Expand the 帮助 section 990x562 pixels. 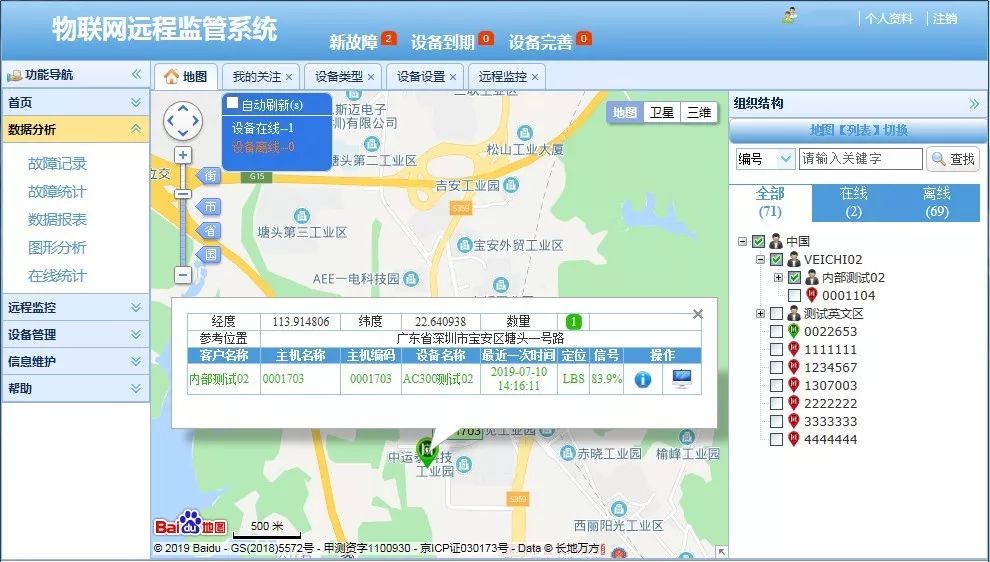coord(136,388)
